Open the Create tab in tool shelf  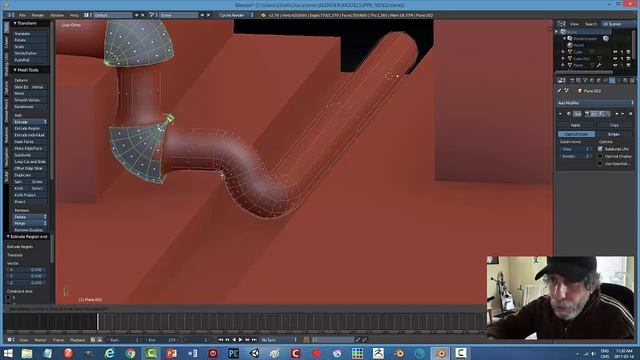click(6, 42)
